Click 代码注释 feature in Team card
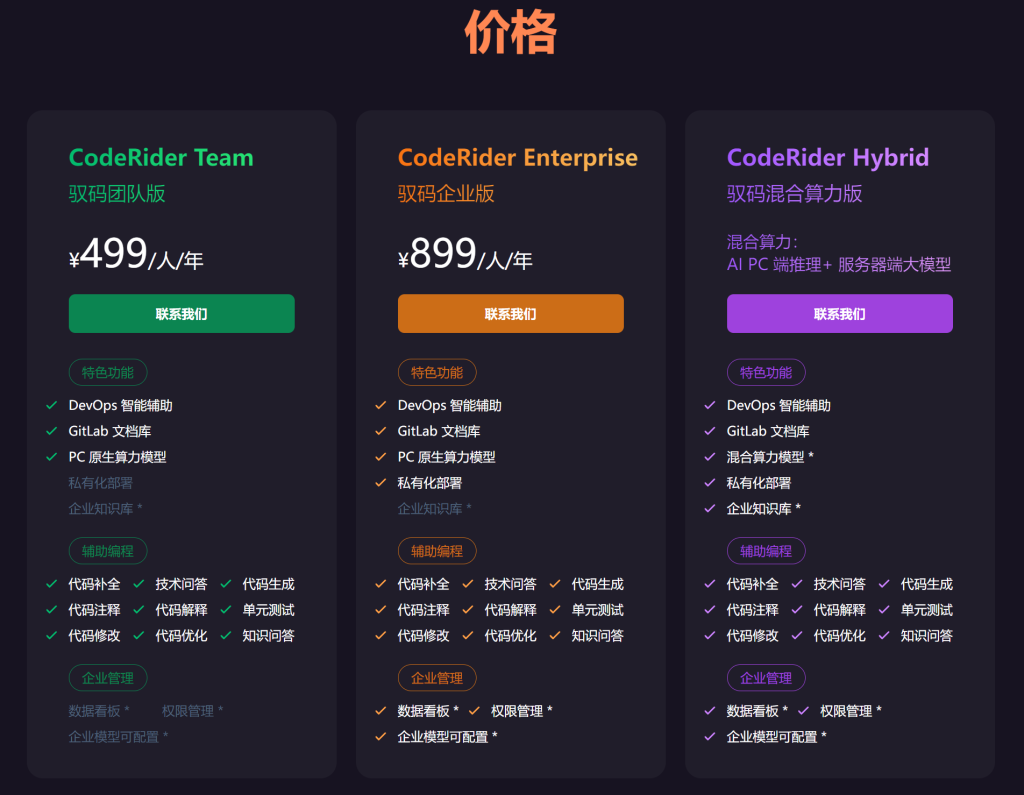1024x795 pixels. [95, 609]
